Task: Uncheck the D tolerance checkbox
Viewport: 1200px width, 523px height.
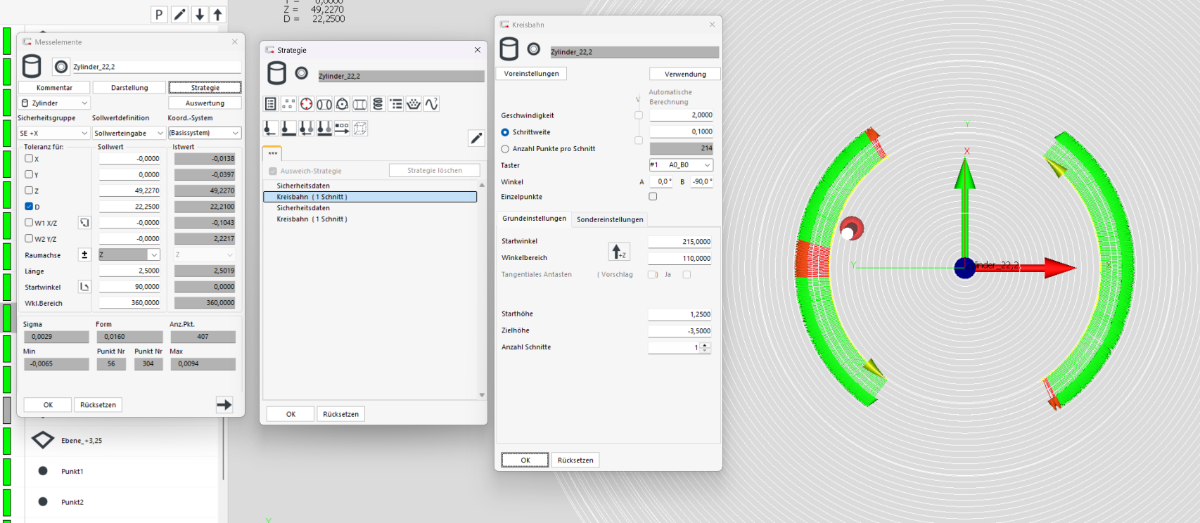Action: 29,207
